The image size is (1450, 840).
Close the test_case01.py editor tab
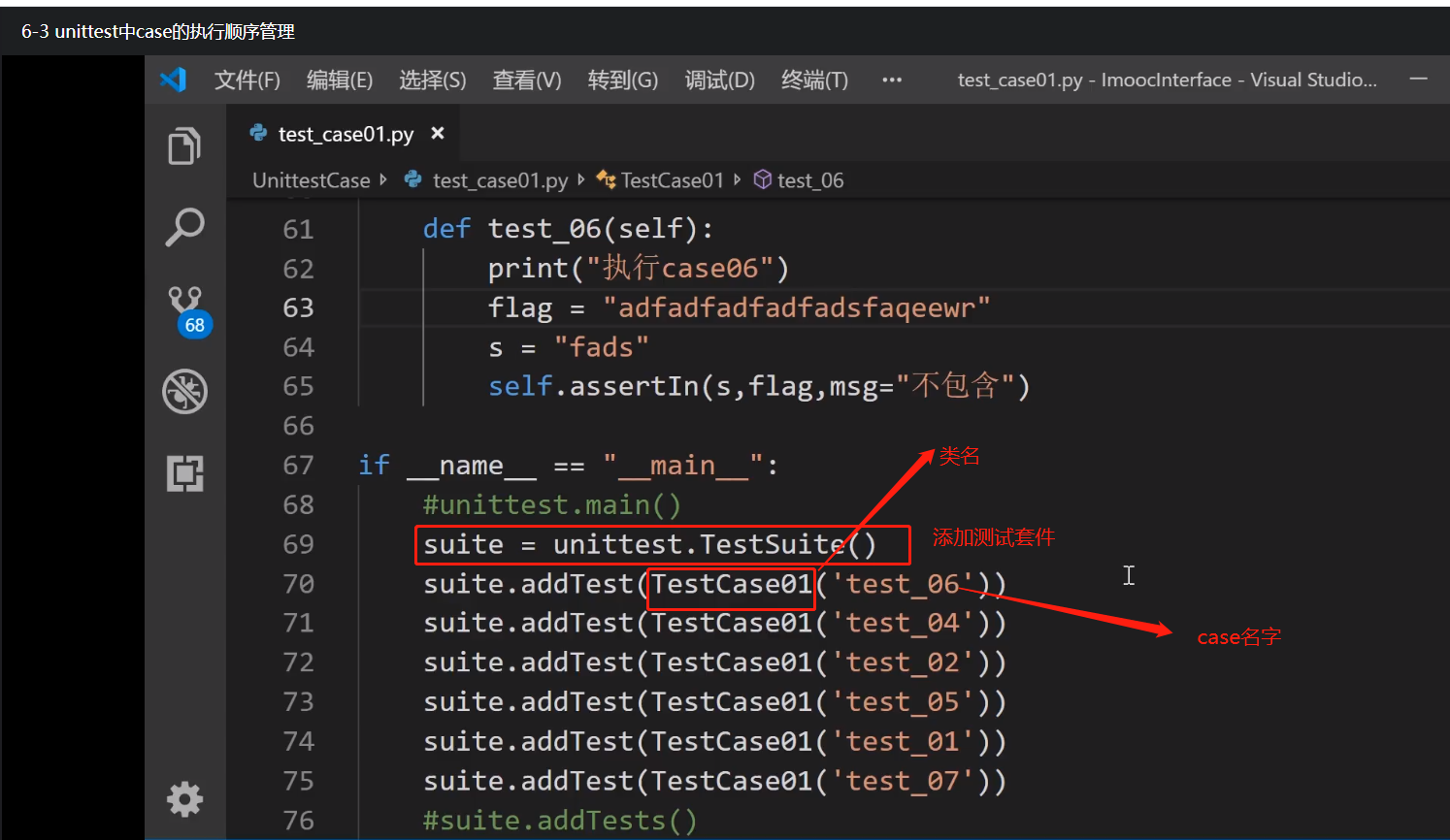438,133
